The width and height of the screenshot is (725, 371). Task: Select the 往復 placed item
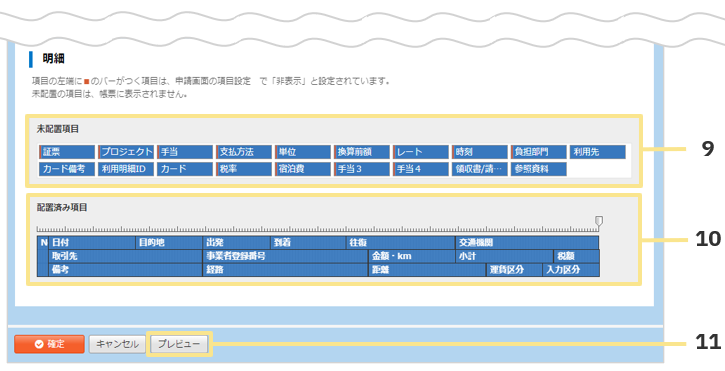tap(401, 243)
